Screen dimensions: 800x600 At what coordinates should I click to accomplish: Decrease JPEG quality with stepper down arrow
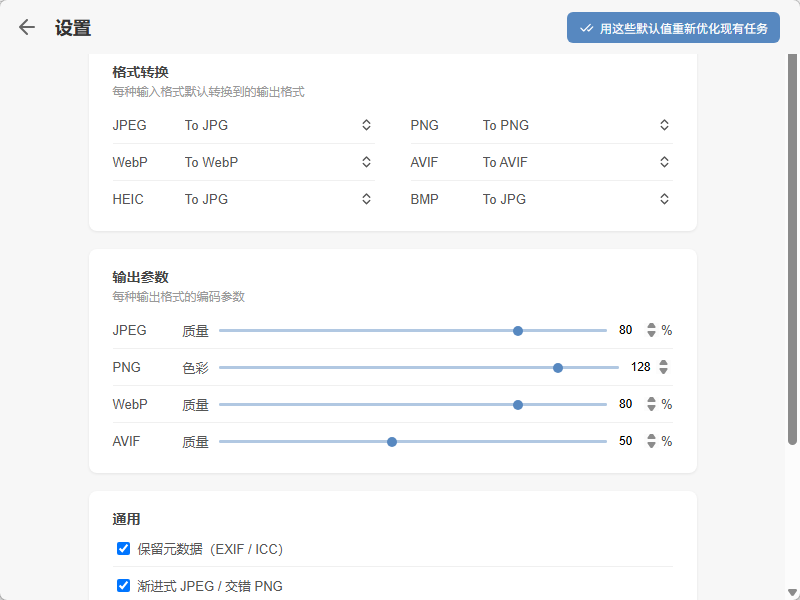tap(651, 334)
